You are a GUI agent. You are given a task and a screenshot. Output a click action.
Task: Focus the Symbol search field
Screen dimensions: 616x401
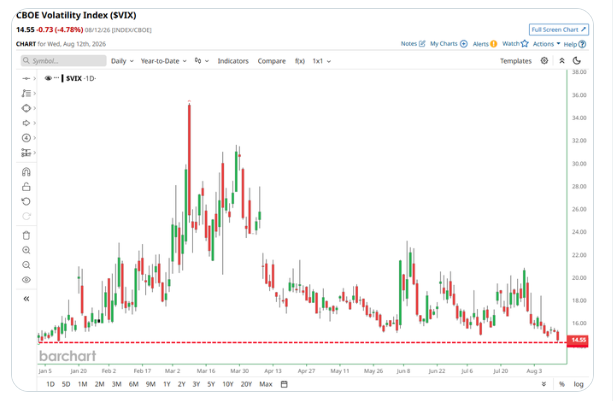63,61
